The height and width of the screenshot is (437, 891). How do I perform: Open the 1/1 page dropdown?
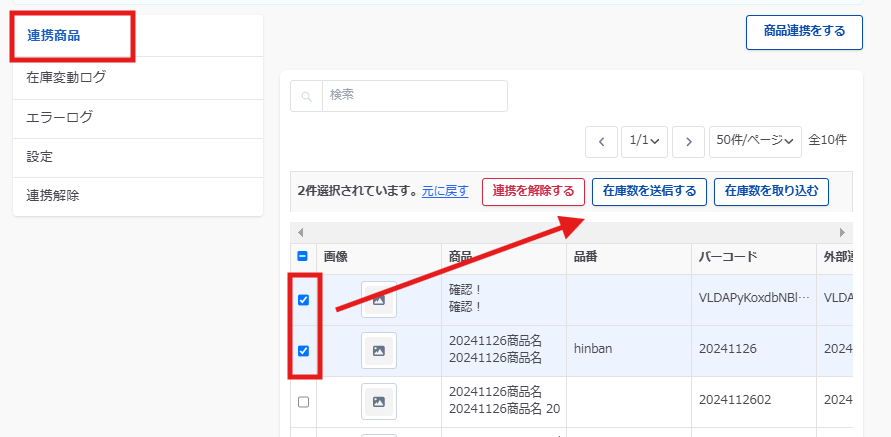(644, 141)
